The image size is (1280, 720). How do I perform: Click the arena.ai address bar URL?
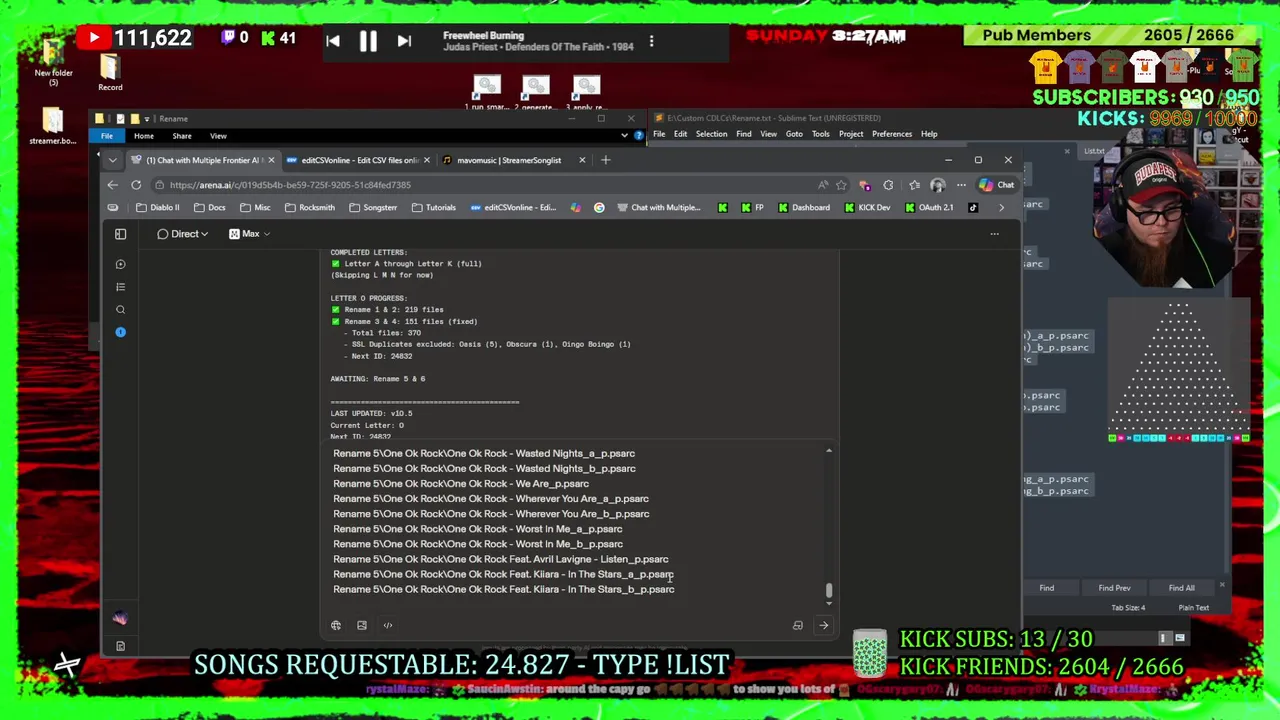[x=290, y=185]
